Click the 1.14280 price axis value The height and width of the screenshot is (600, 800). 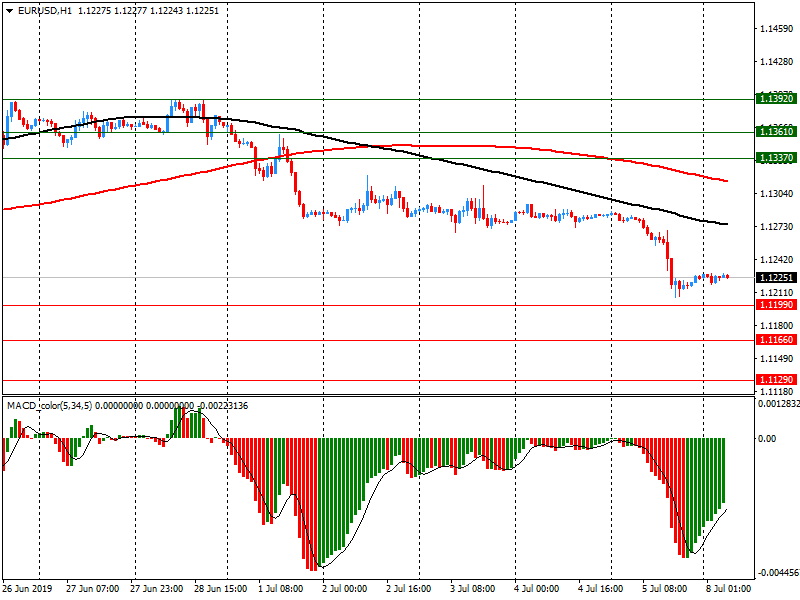pyautogui.click(x=777, y=62)
